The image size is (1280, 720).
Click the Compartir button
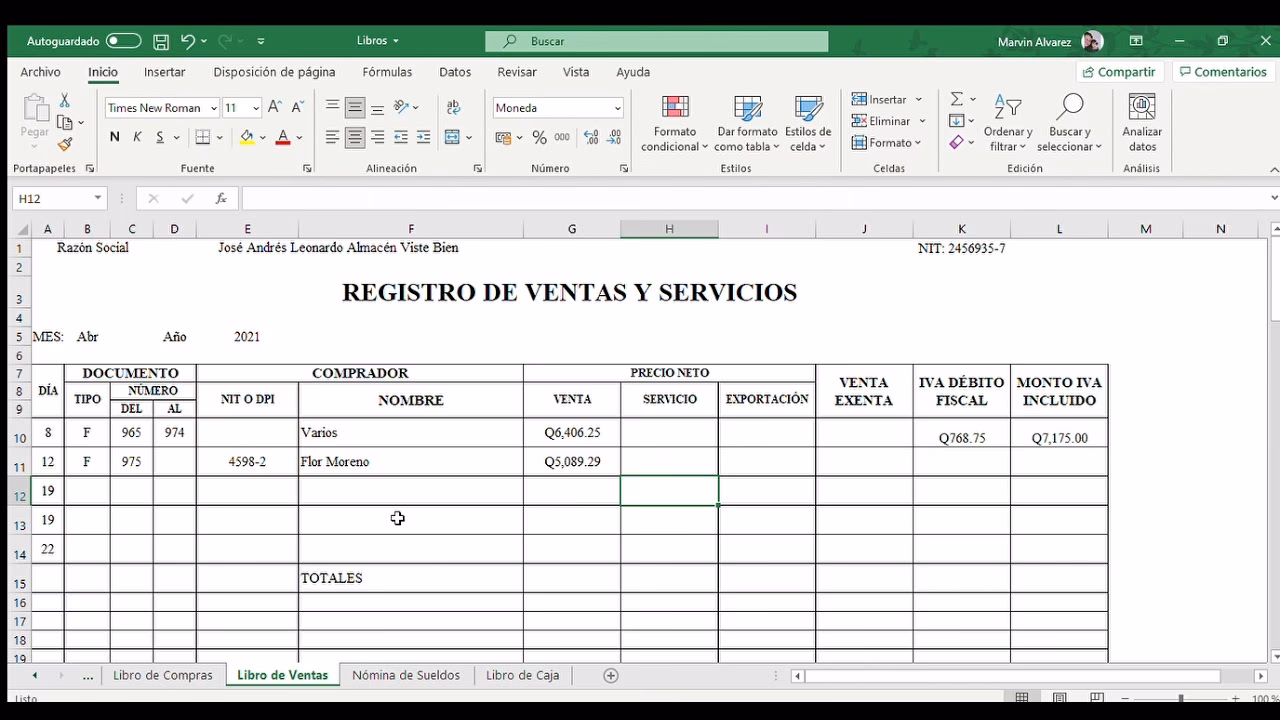click(x=1118, y=72)
